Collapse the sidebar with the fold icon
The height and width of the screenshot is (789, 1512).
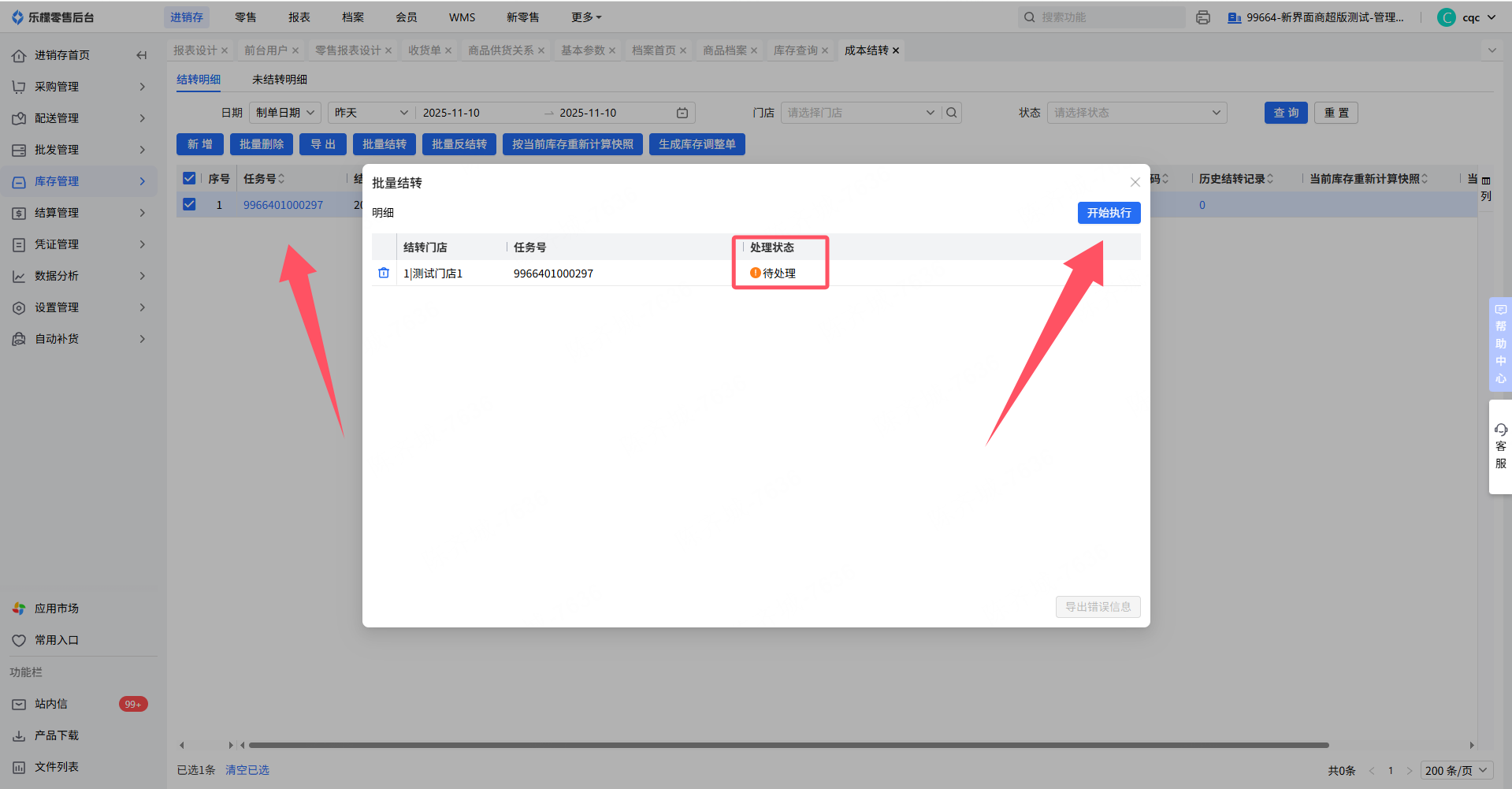pyautogui.click(x=142, y=55)
